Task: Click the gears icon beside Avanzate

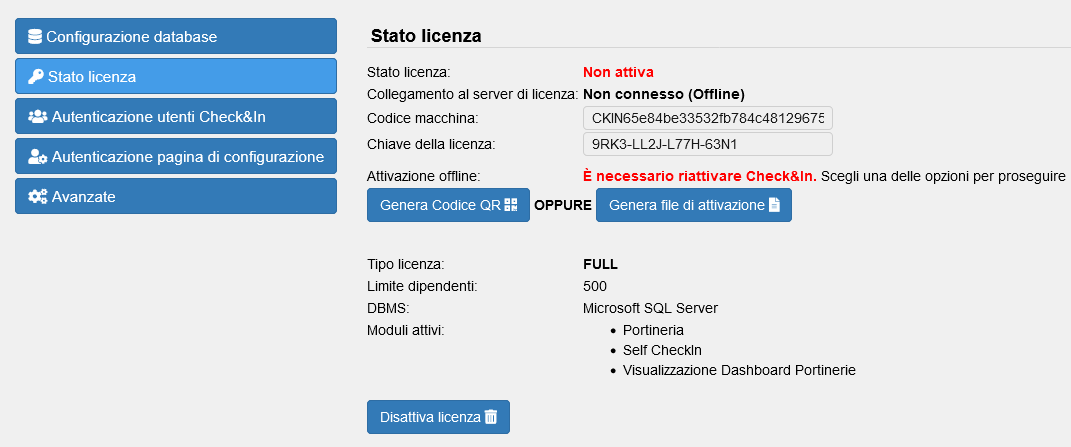Action: coord(38,197)
